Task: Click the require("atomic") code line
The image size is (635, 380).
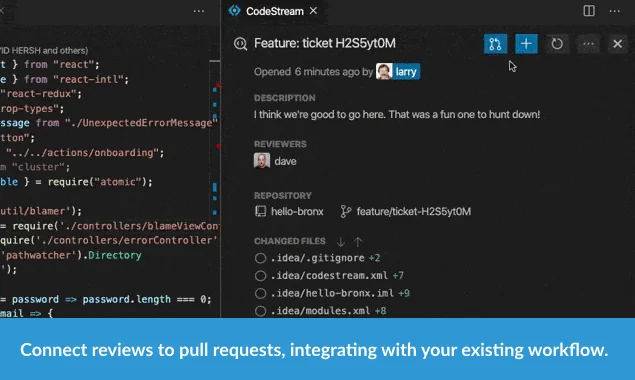Action: click(x=76, y=182)
